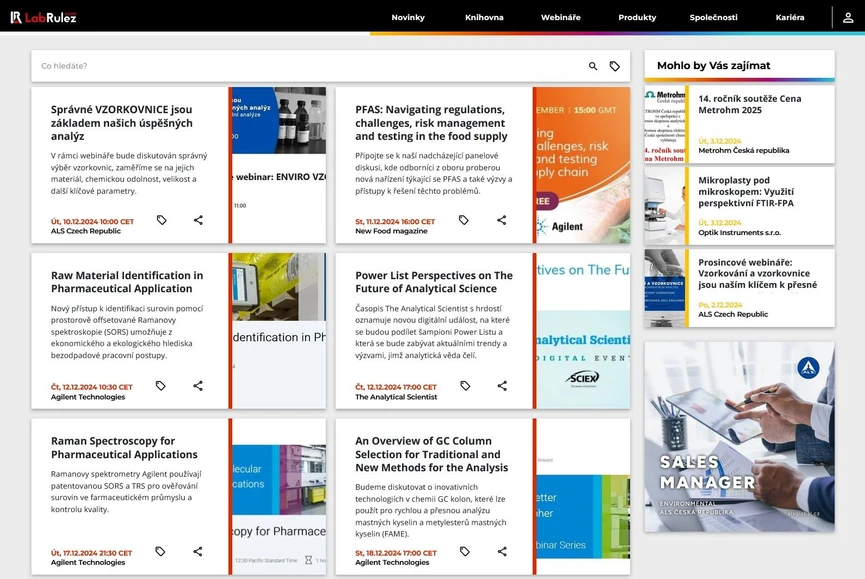Image resolution: width=865 pixels, height=579 pixels.
Task: Click the search magnifier icon
Action: [593, 66]
